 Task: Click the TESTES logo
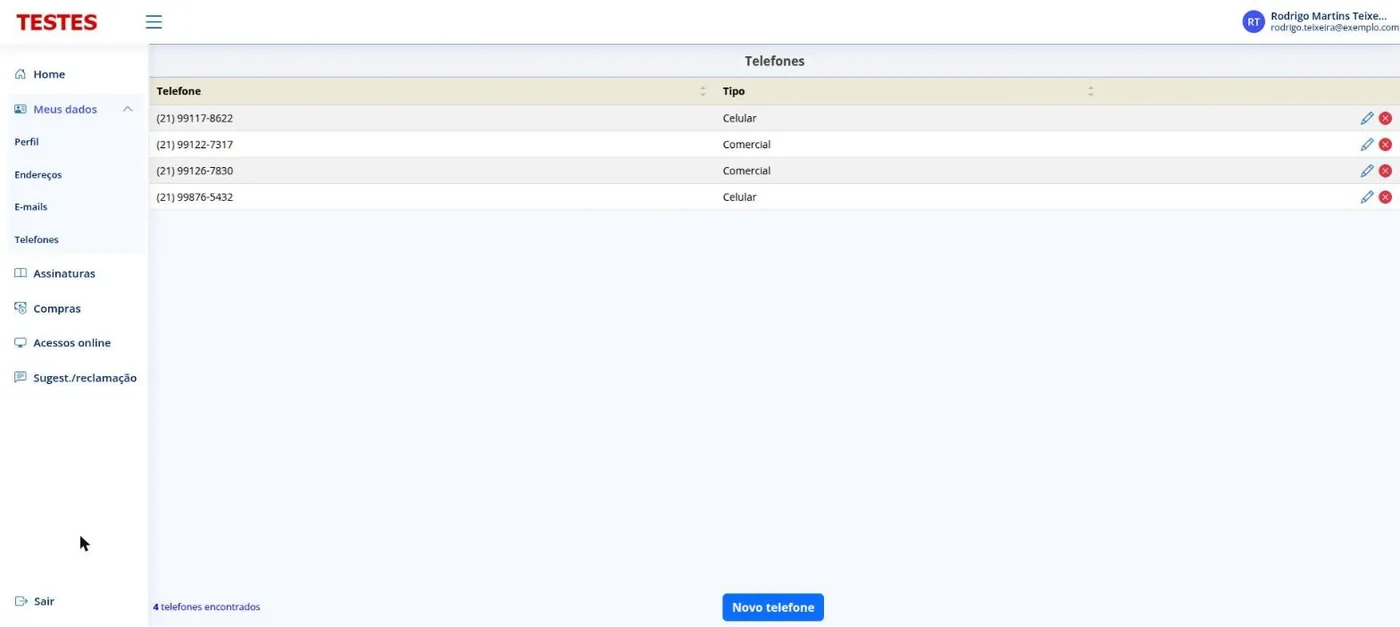point(57,22)
